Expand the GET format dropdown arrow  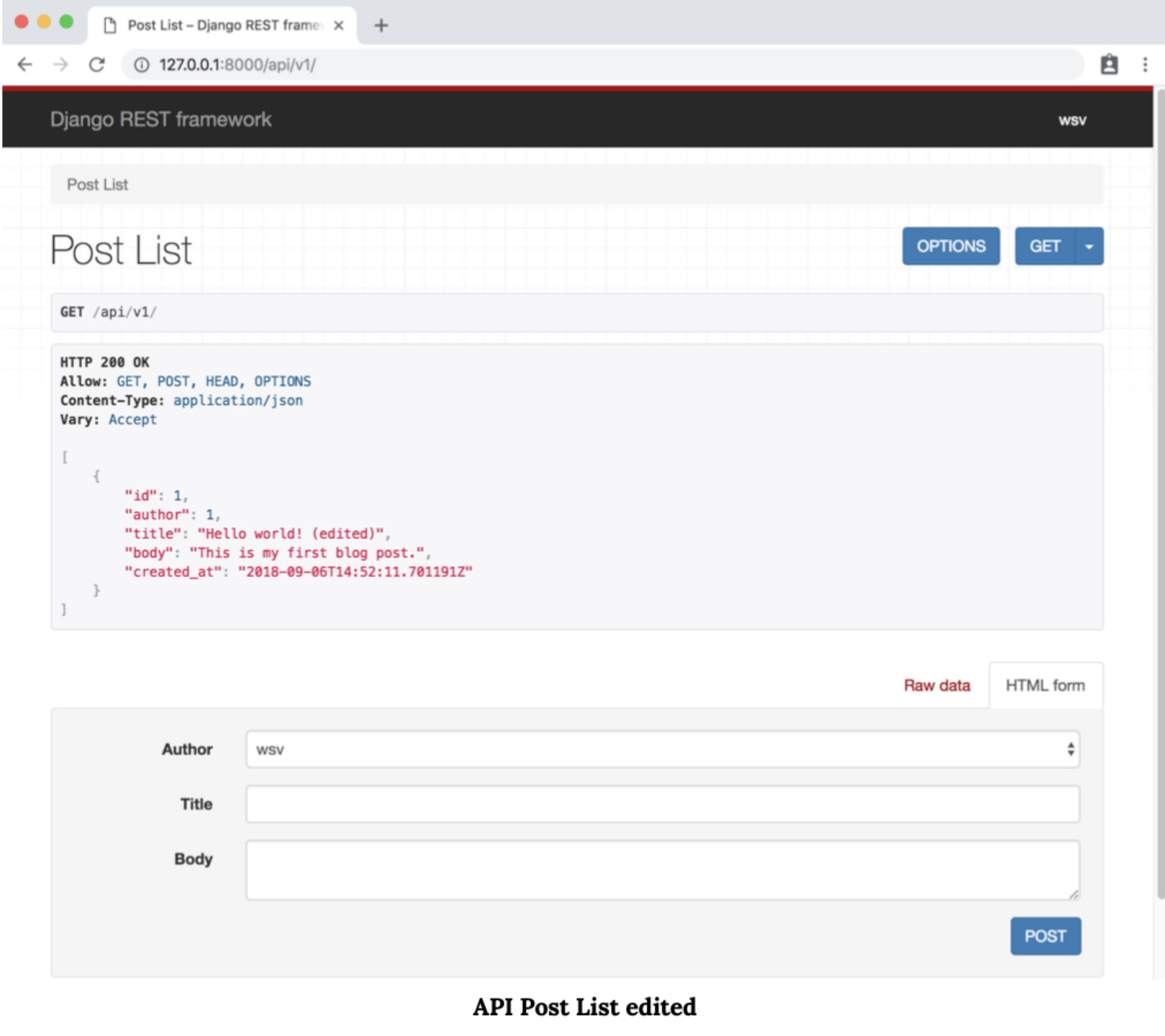pos(1089,247)
